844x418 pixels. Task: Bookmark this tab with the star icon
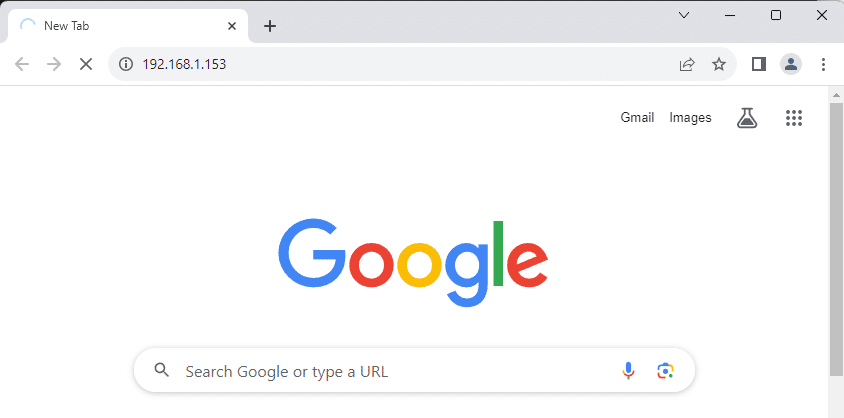click(x=718, y=64)
